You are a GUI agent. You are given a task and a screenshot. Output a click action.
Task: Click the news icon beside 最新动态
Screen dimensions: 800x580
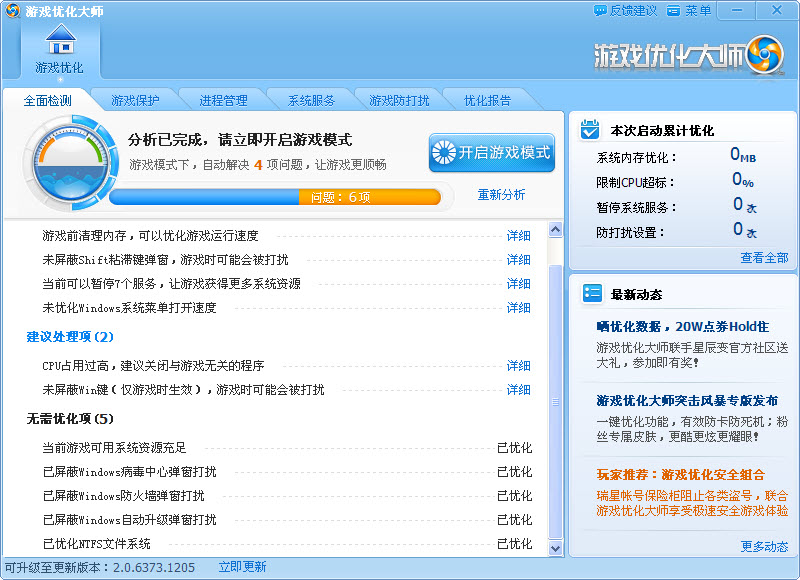pos(591,294)
